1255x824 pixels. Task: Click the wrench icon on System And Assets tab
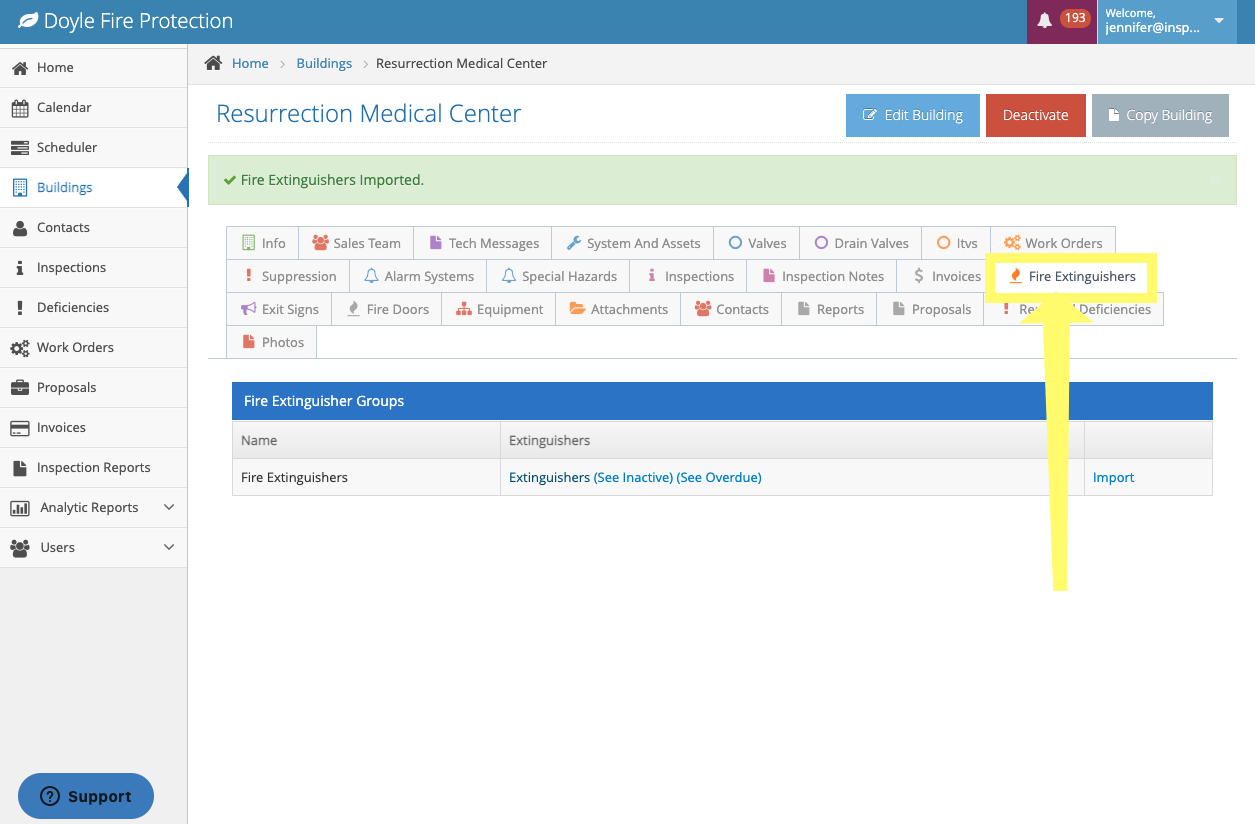tap(573, 243)
